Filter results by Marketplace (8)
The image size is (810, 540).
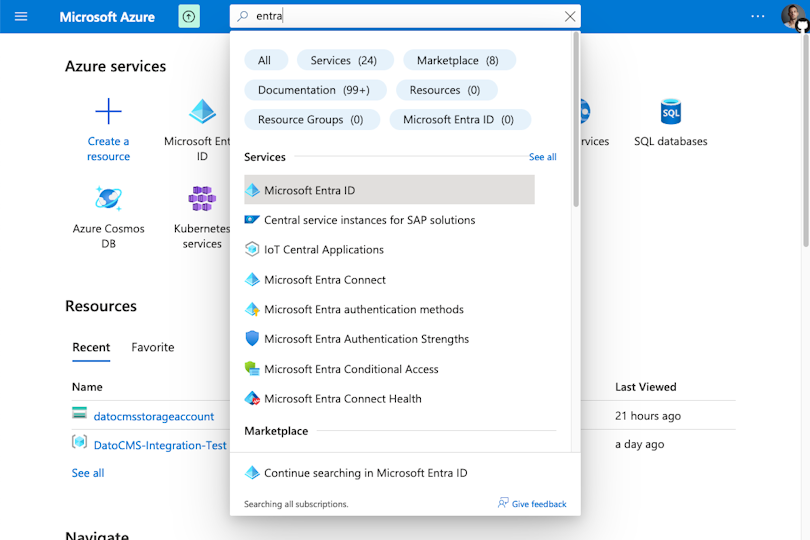[458, 60]
